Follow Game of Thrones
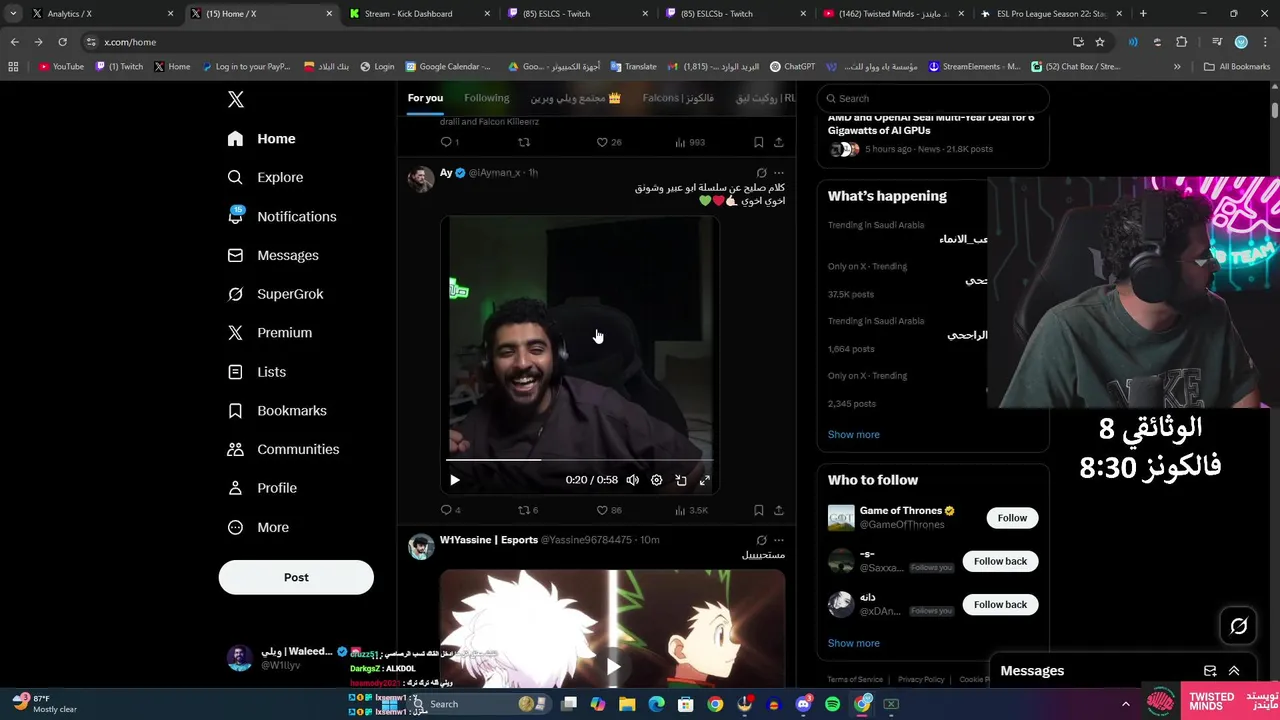 [1012, 518]
